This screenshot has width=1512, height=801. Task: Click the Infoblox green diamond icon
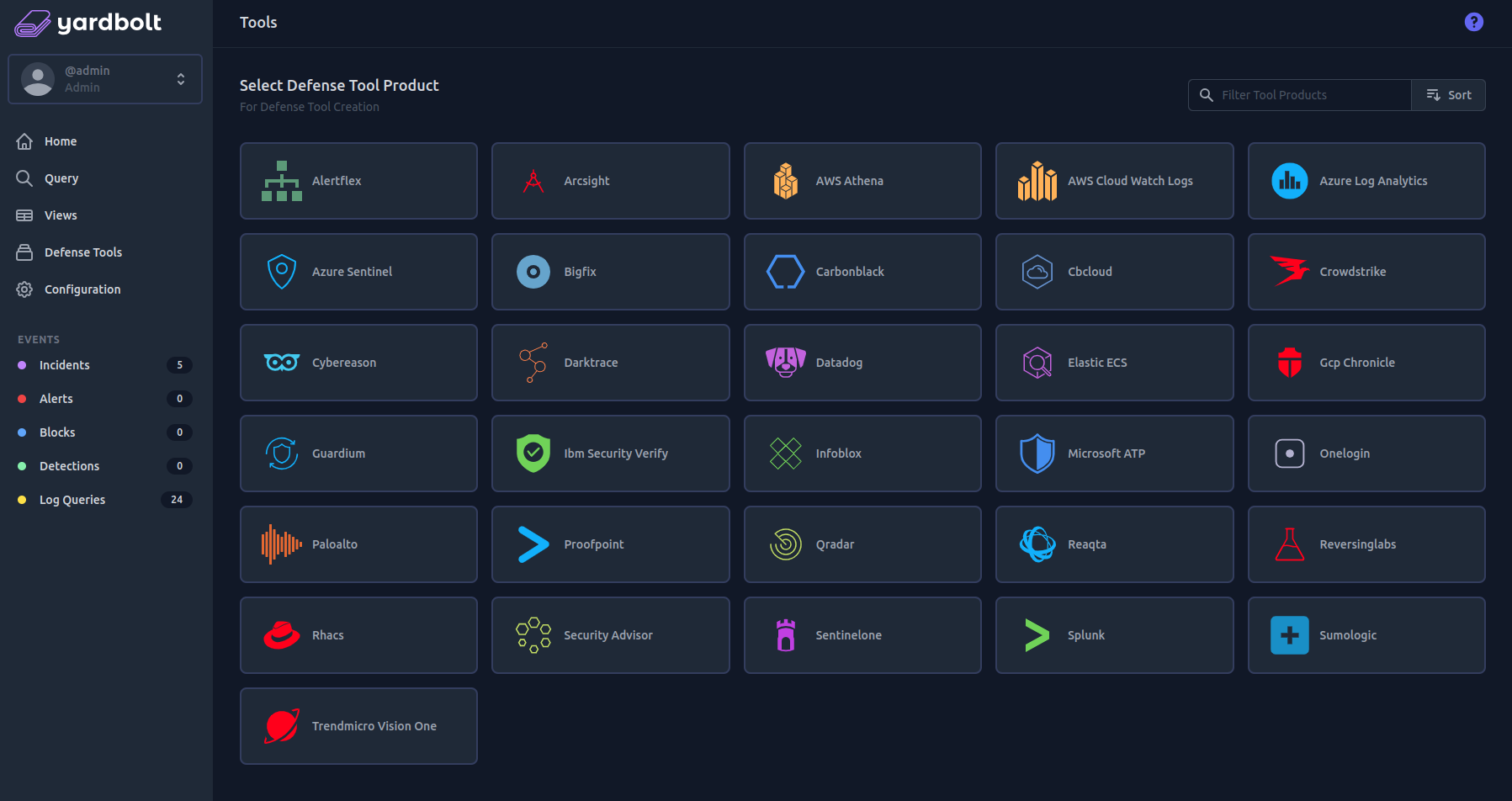tap(786, 454)
